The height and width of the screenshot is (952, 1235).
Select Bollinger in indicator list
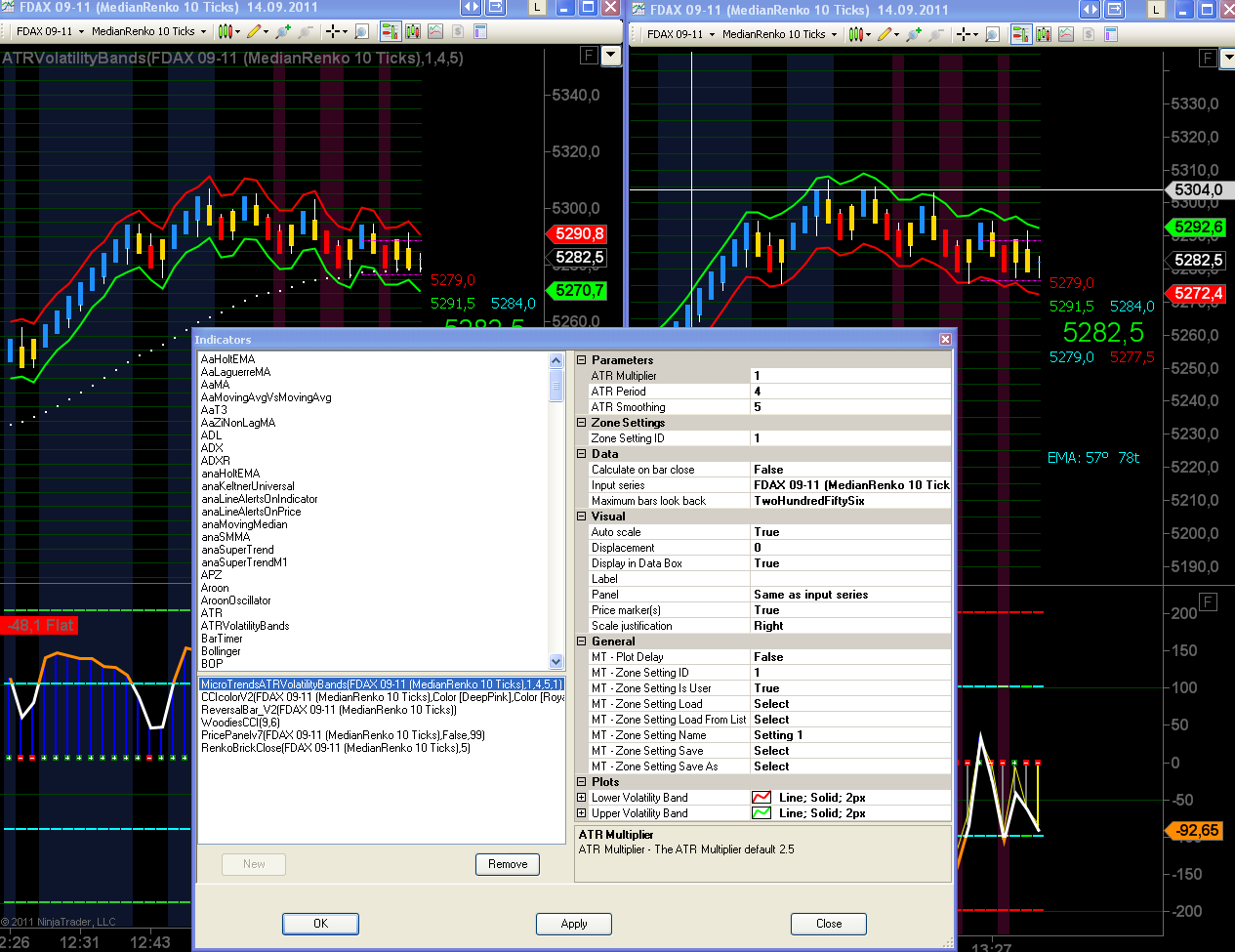221,651
